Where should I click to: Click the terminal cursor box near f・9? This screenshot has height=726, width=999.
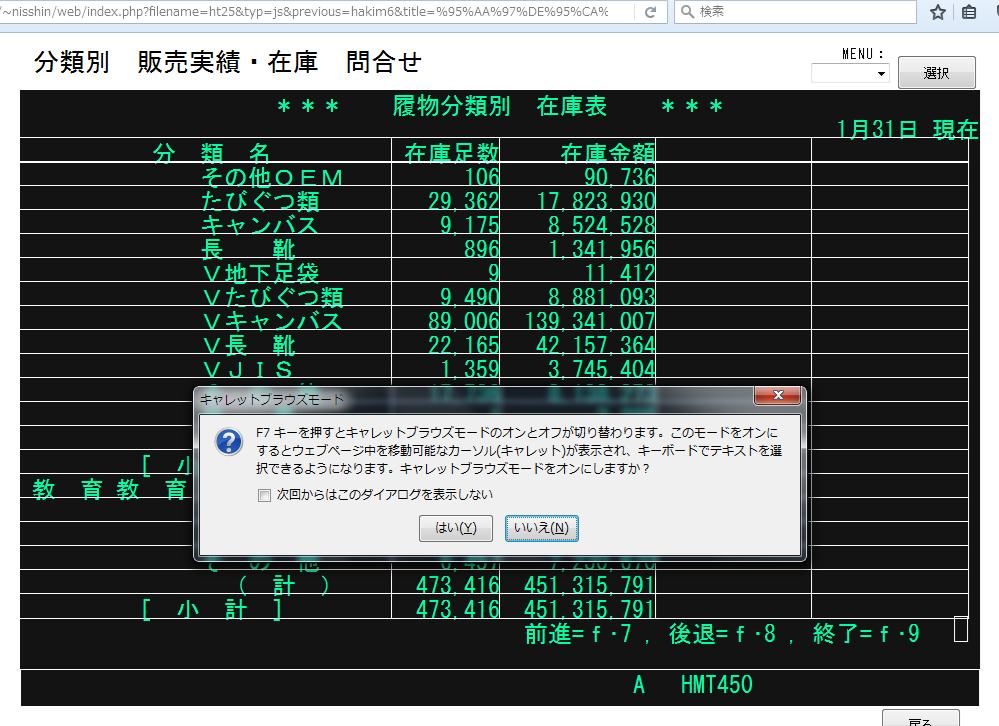960,629
